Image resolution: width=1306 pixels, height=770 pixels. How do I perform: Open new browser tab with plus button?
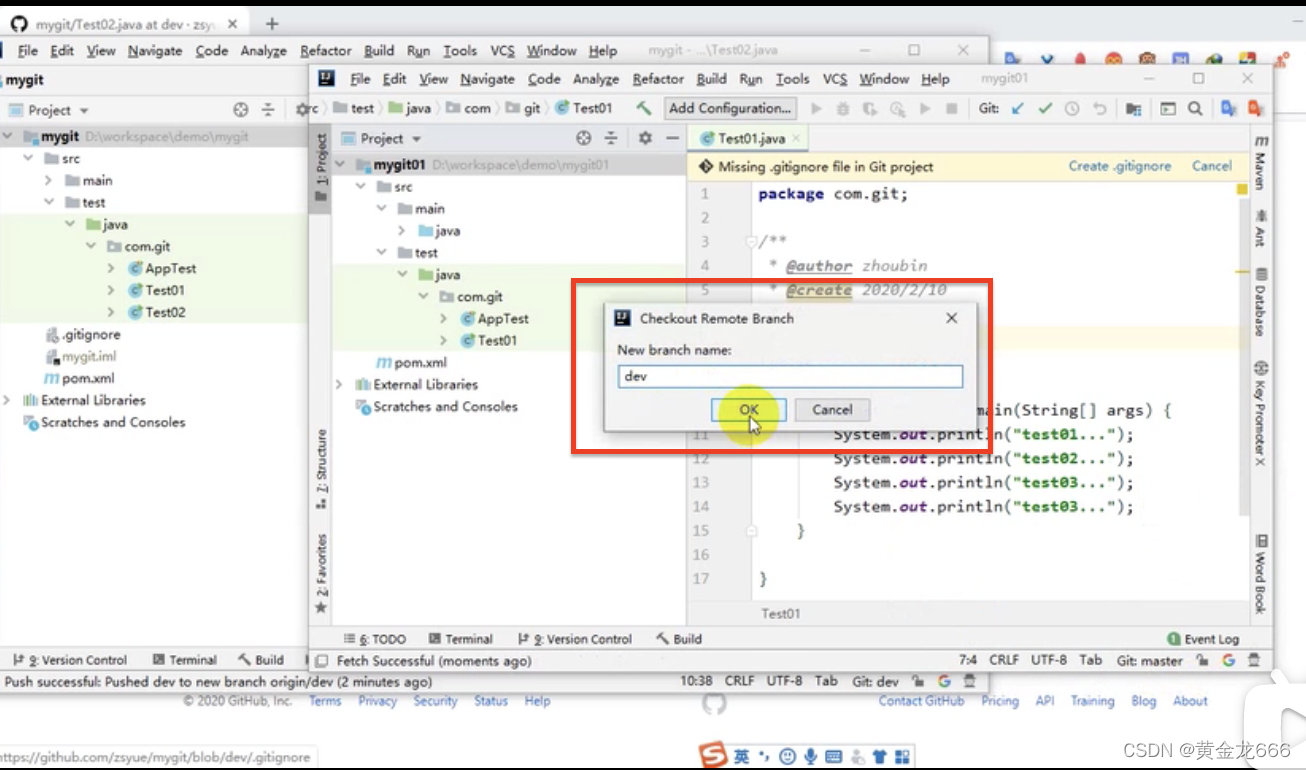[x=272, y=23]
